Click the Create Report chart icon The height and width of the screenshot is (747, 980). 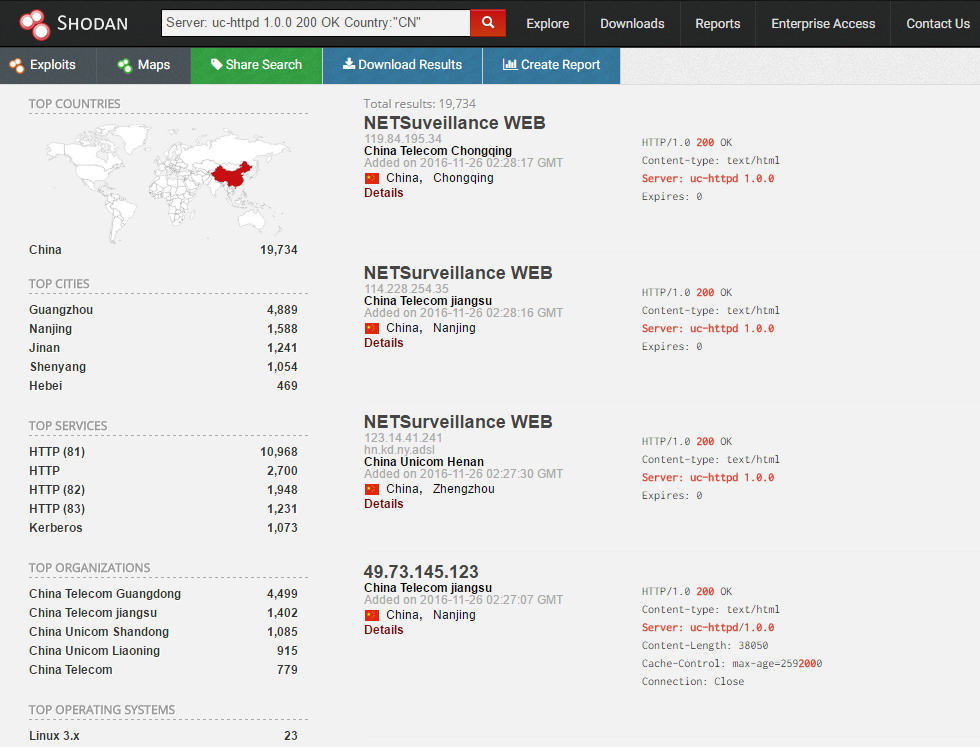tap(509, 64)
